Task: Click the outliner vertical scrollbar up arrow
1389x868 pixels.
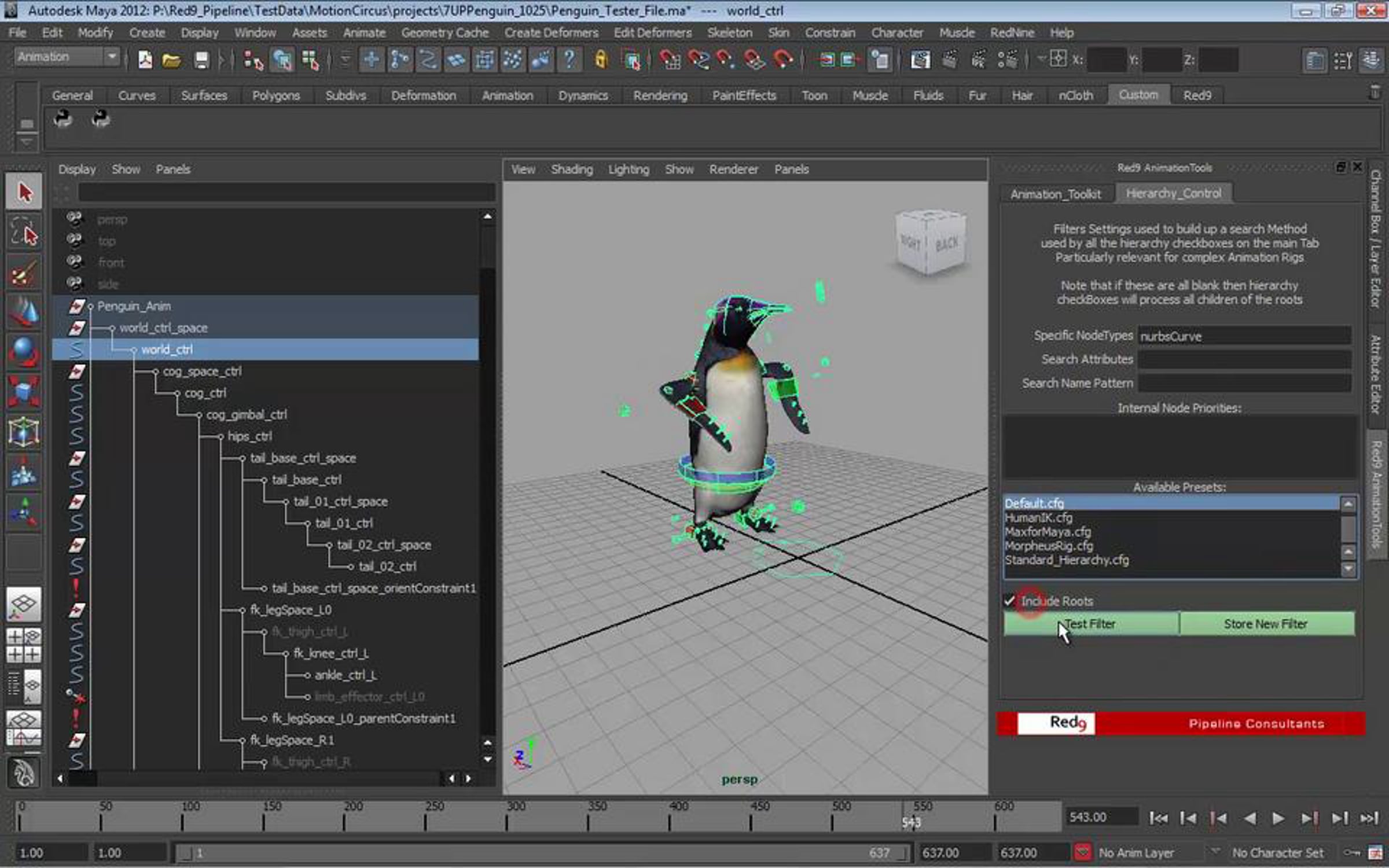Action: click(488, 216)
